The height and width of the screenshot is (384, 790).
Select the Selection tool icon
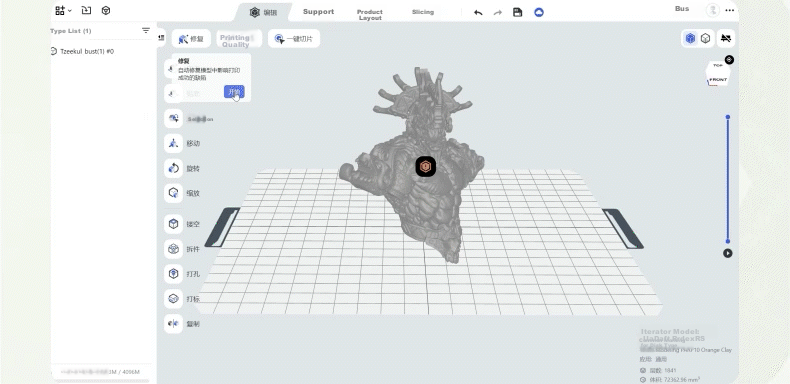173,118
